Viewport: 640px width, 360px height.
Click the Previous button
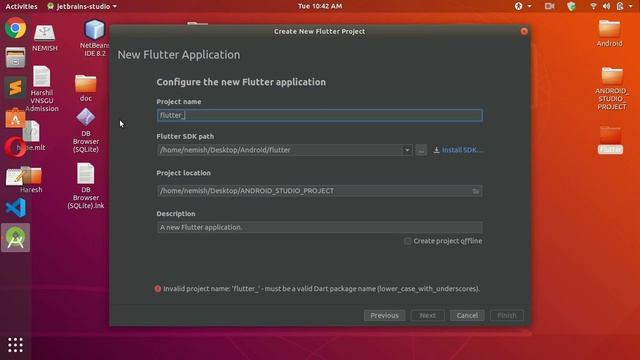pyautogui.click(x=384, y=316)
